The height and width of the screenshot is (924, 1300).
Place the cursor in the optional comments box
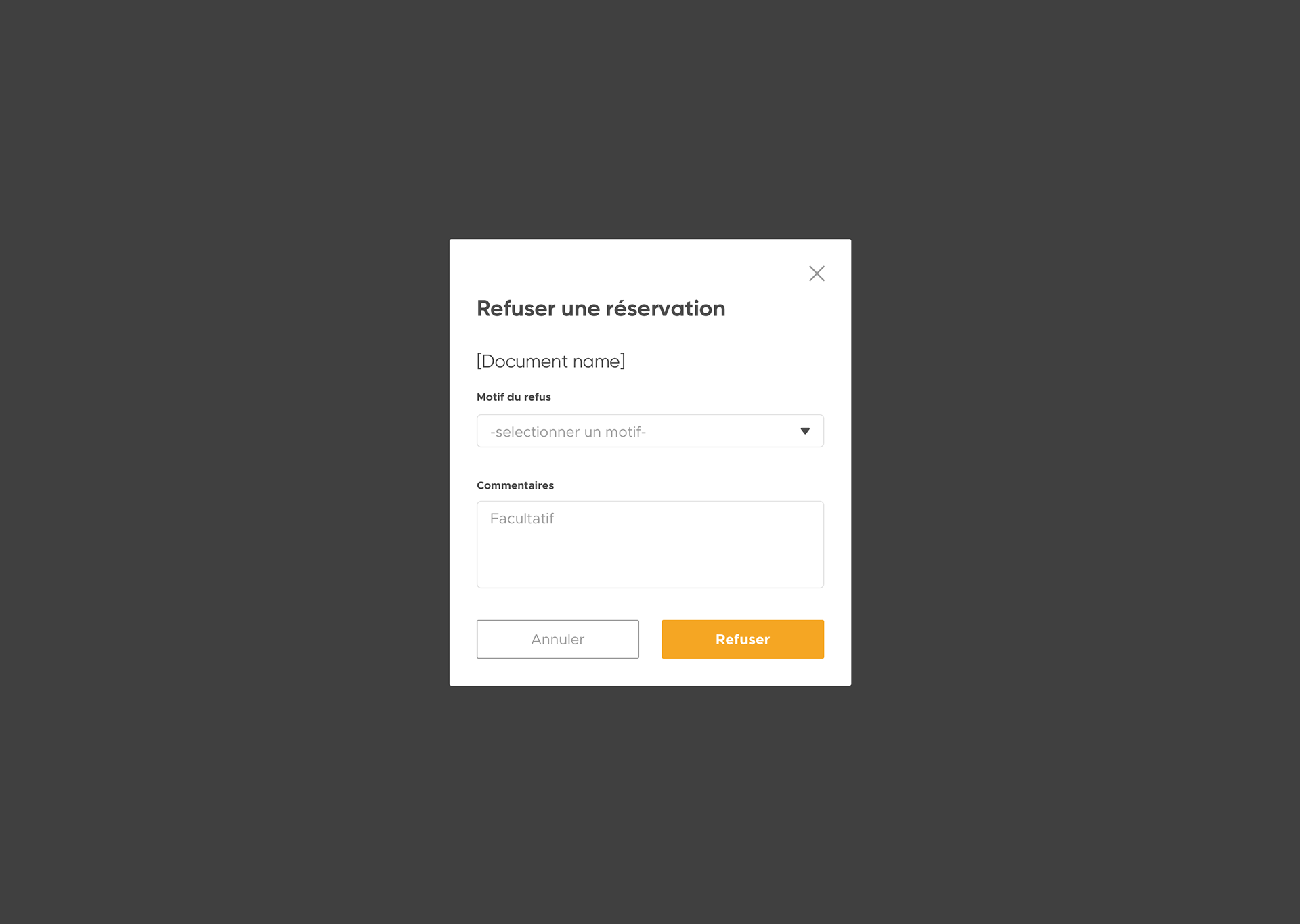650,544
